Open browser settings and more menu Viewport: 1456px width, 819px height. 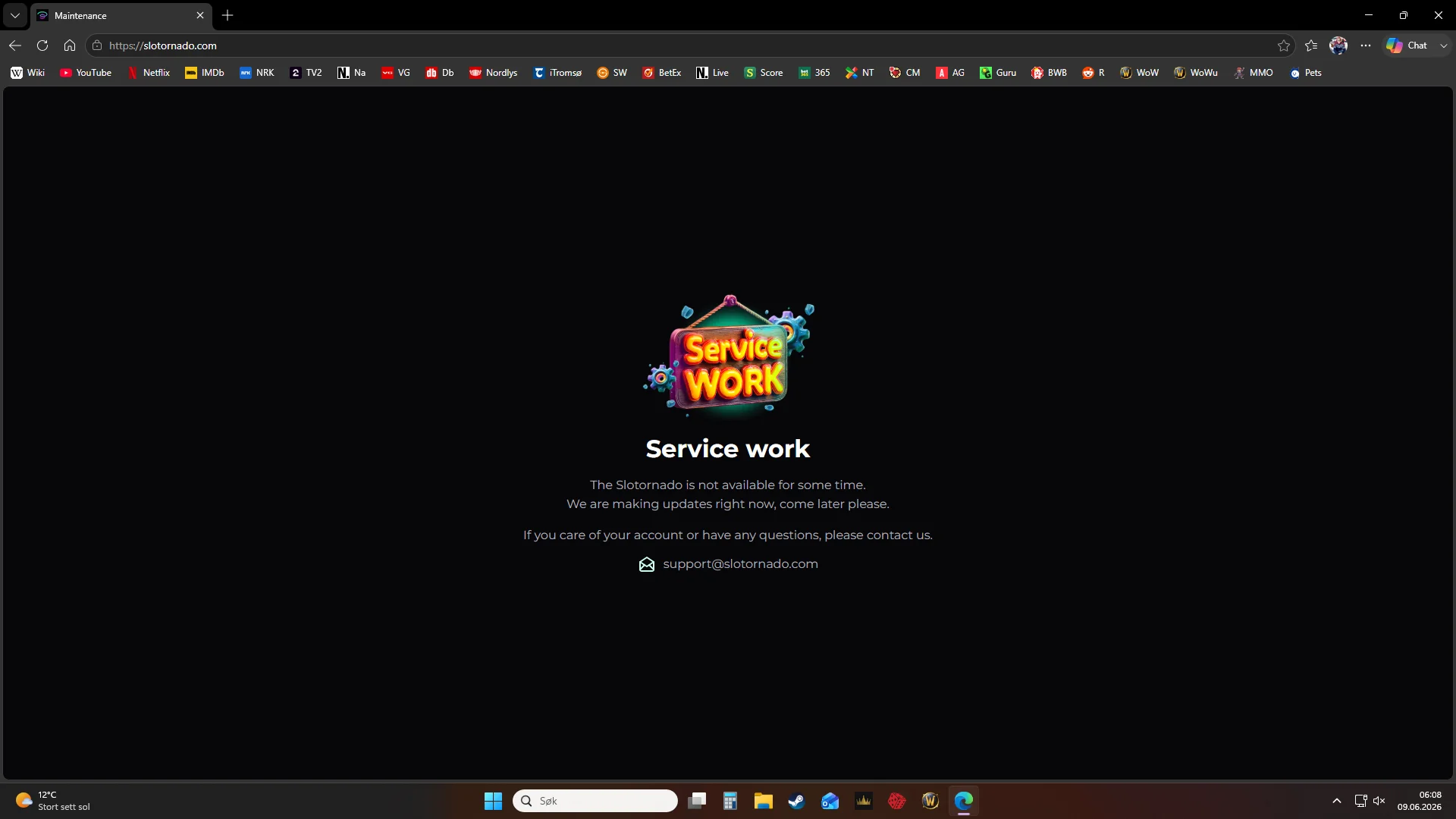tap(1366, 45)
